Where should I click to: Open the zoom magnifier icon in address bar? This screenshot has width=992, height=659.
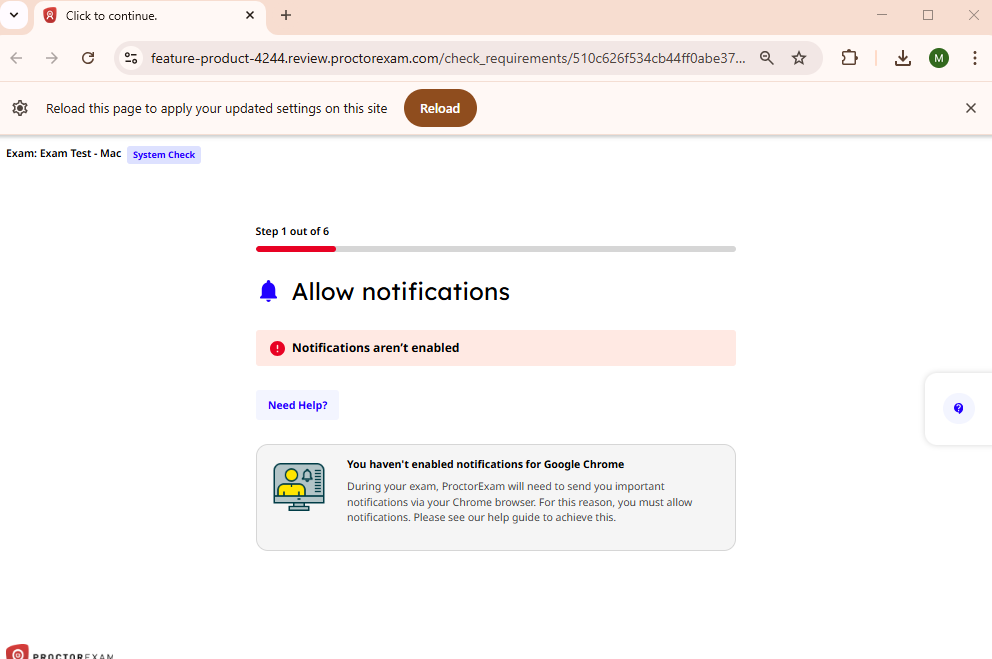click(x=767, y=58)
